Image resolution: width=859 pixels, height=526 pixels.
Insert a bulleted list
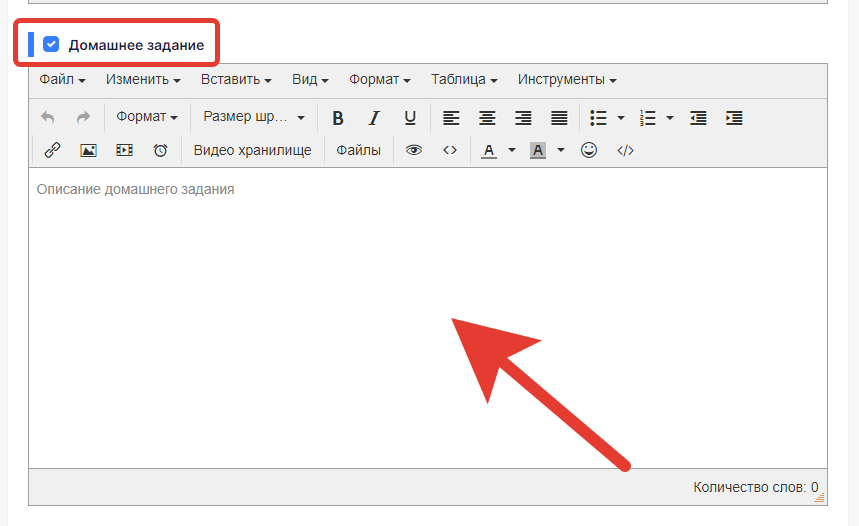coord(598,118)
